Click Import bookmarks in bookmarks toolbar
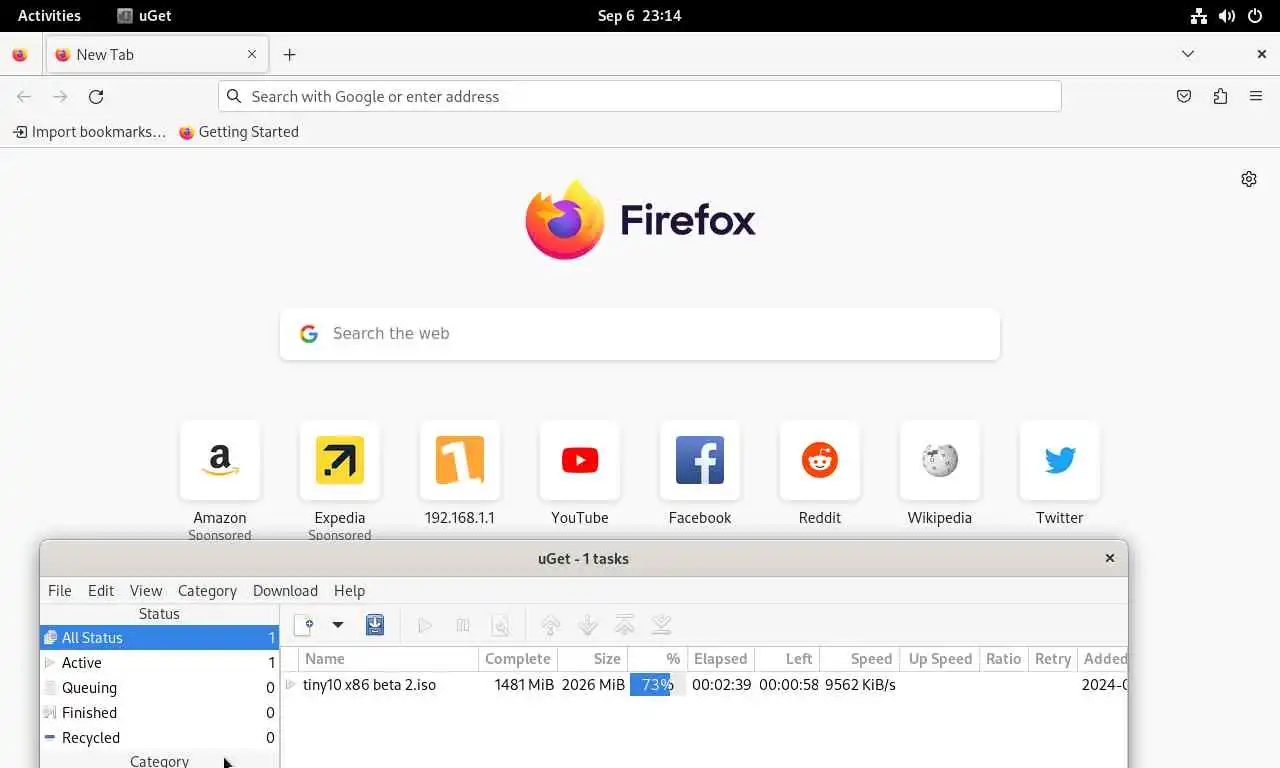Screen dimensions: 1280x768 click(x=89, y=131)
